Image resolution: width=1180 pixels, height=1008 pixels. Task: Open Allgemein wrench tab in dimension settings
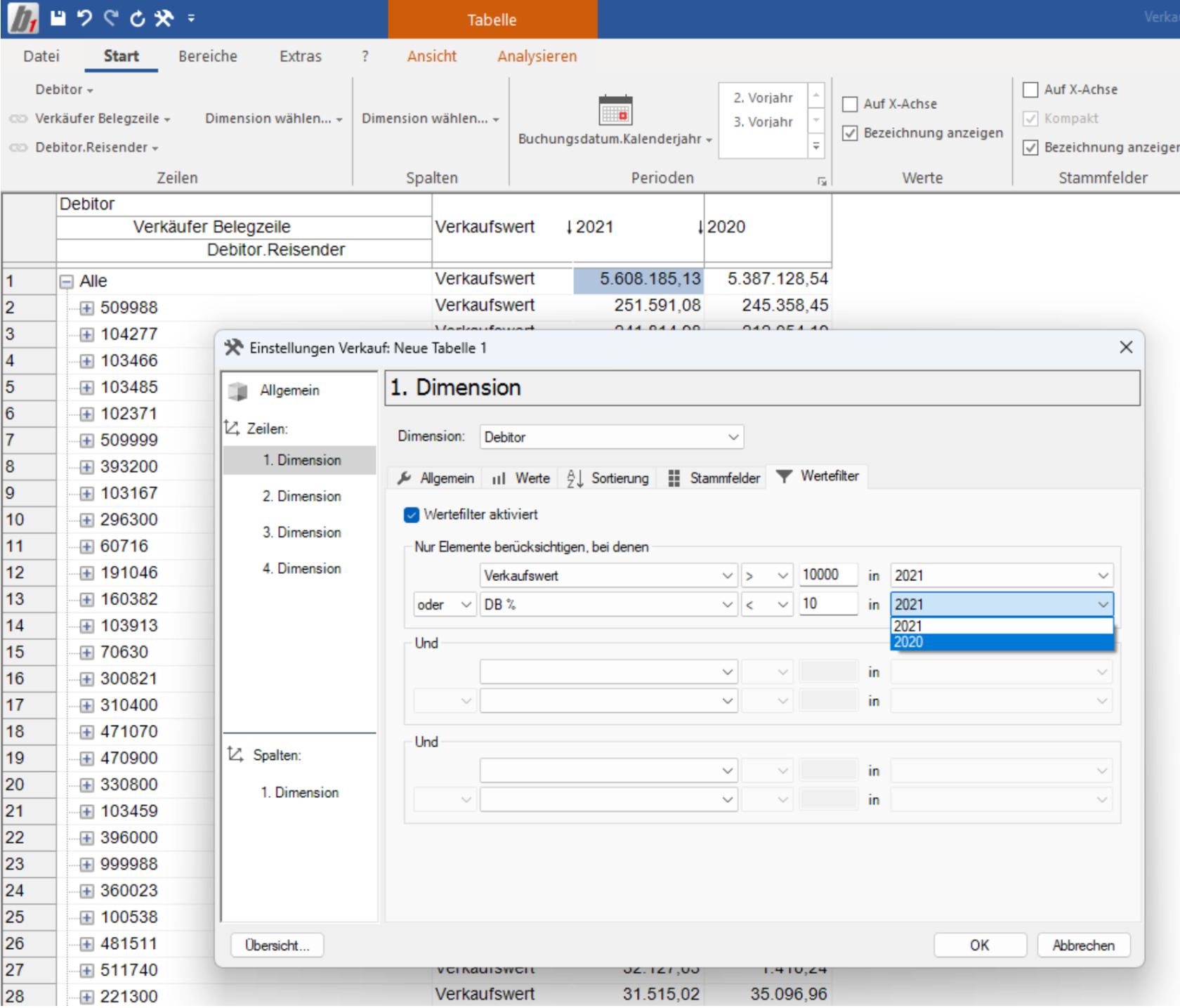point(435,478)
